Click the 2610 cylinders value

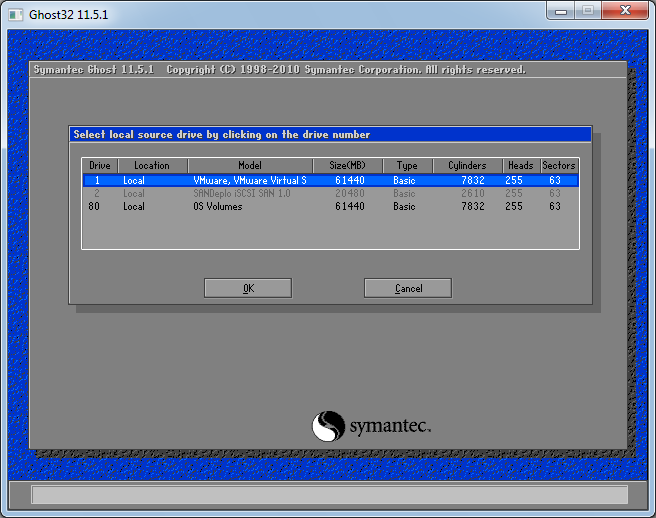tap(473, 193)
